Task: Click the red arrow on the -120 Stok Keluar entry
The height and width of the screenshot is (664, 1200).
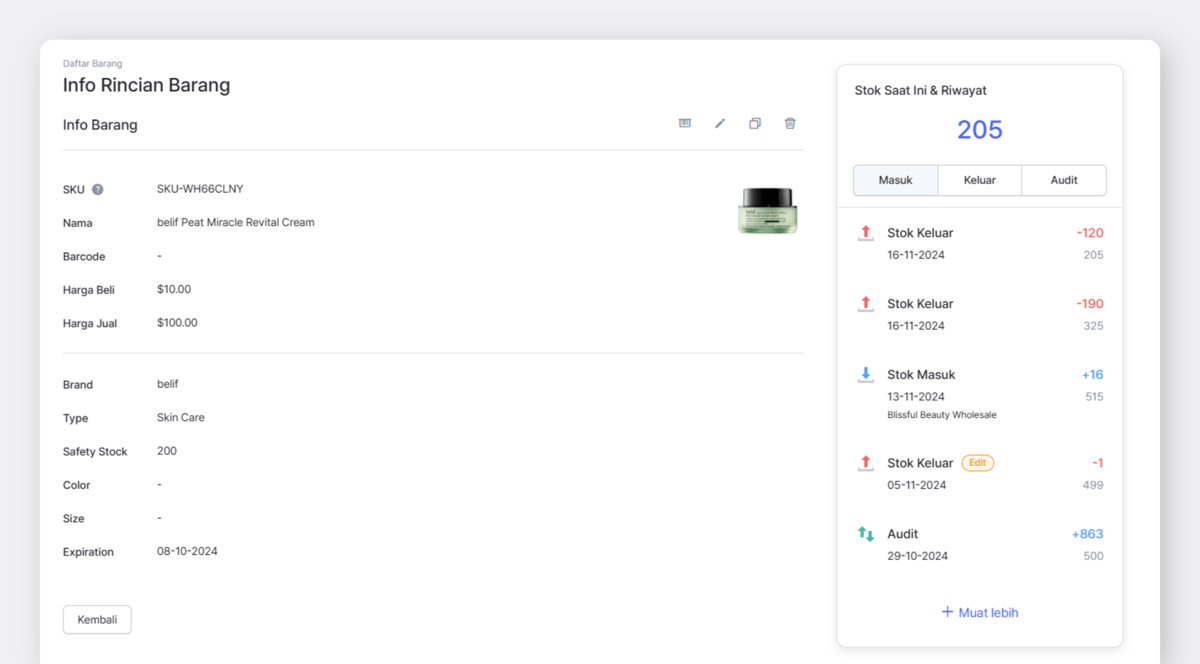Action: click(866, 233)
